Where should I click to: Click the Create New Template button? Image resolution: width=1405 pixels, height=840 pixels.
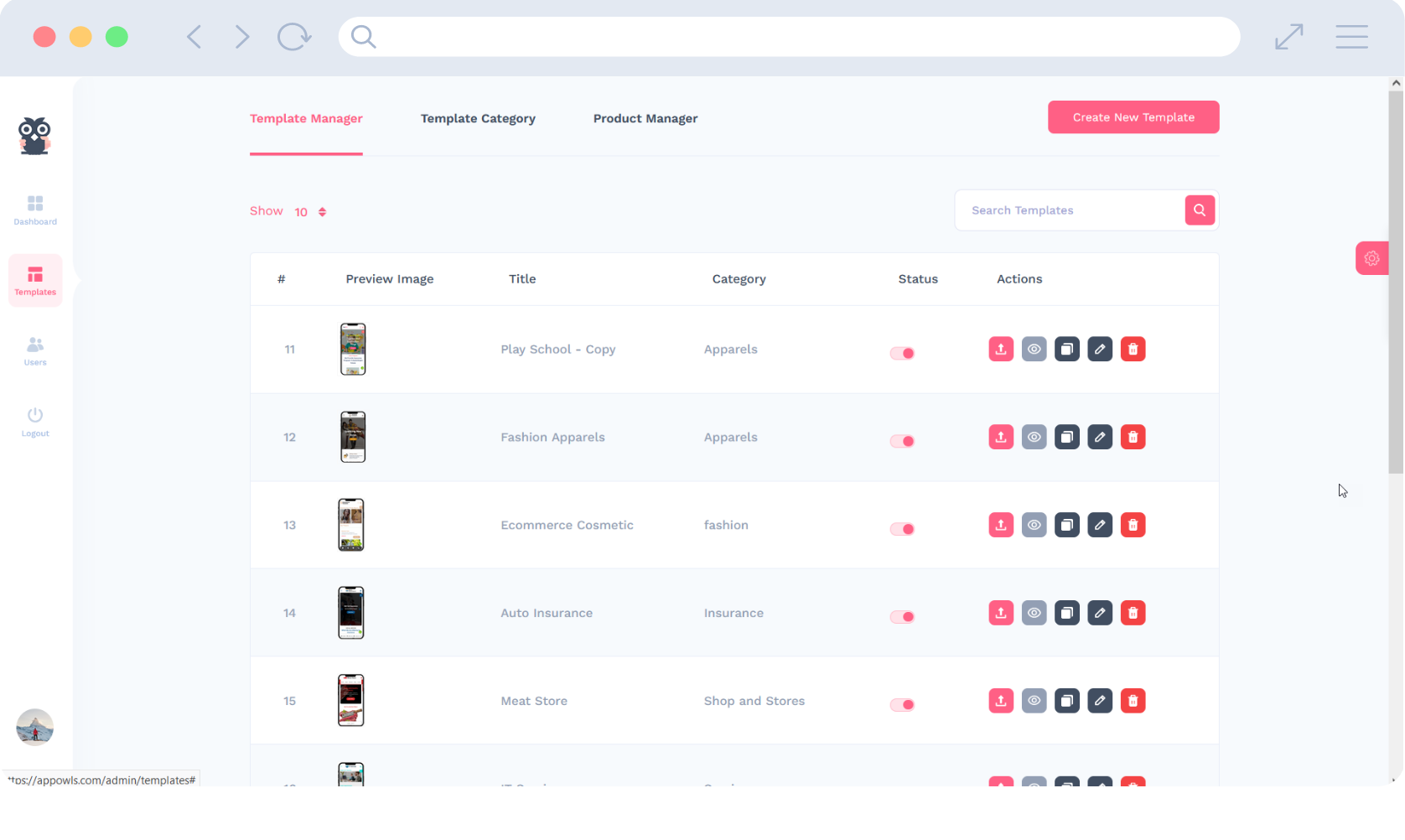(1133, 117)
